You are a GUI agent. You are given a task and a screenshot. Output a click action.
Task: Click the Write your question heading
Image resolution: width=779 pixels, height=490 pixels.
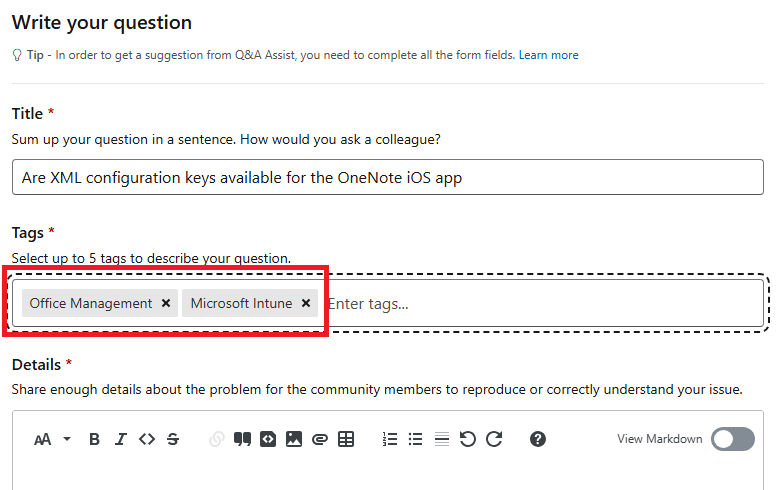[102, 23]
